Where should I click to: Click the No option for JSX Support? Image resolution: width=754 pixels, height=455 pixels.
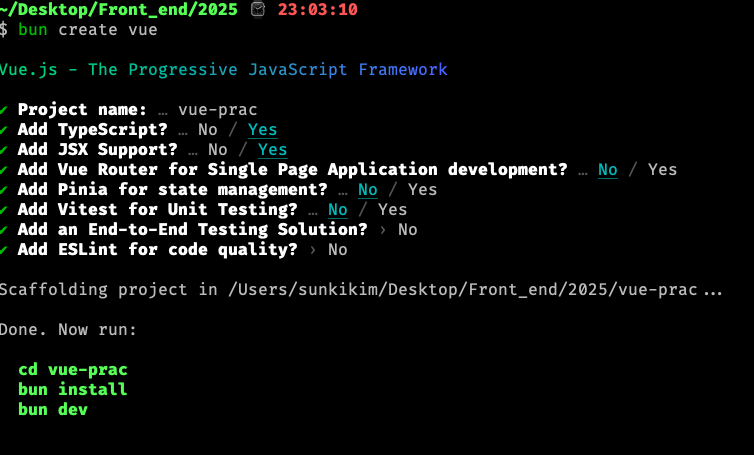point(218,150)
